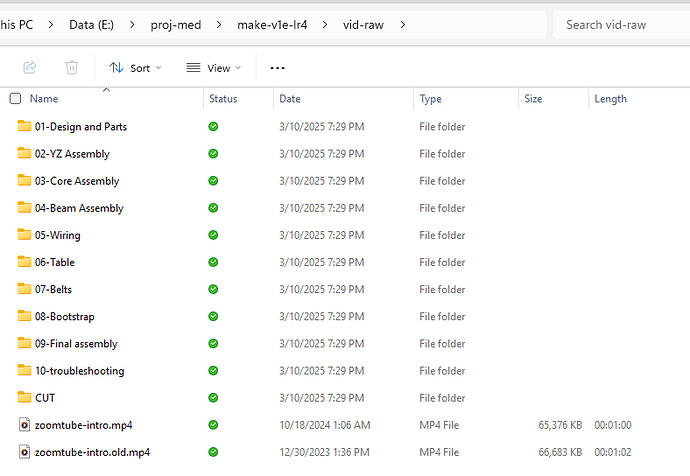Expand the chevron after vid-raw in breadcrumb
The image size is (690, 476).
pyautogui.click(x=403, y=24)
